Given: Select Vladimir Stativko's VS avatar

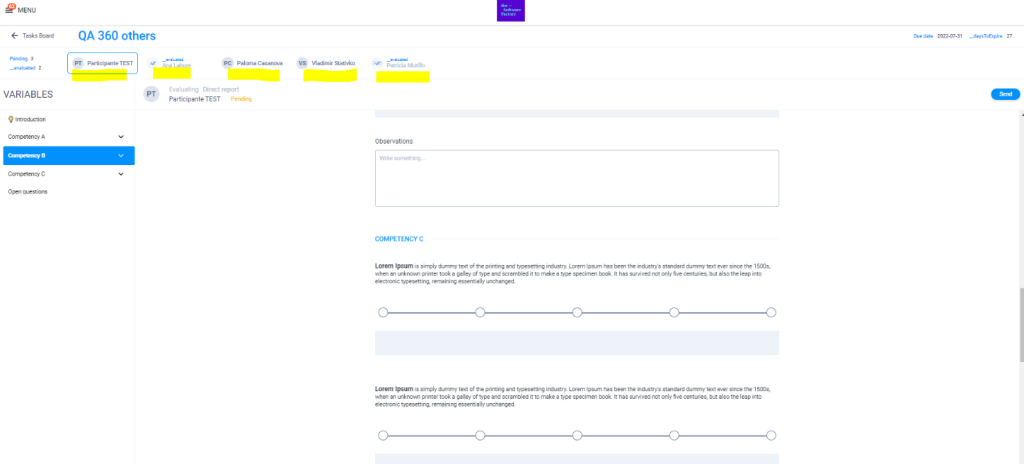Looking at the screenshot, I should point(302,63).
